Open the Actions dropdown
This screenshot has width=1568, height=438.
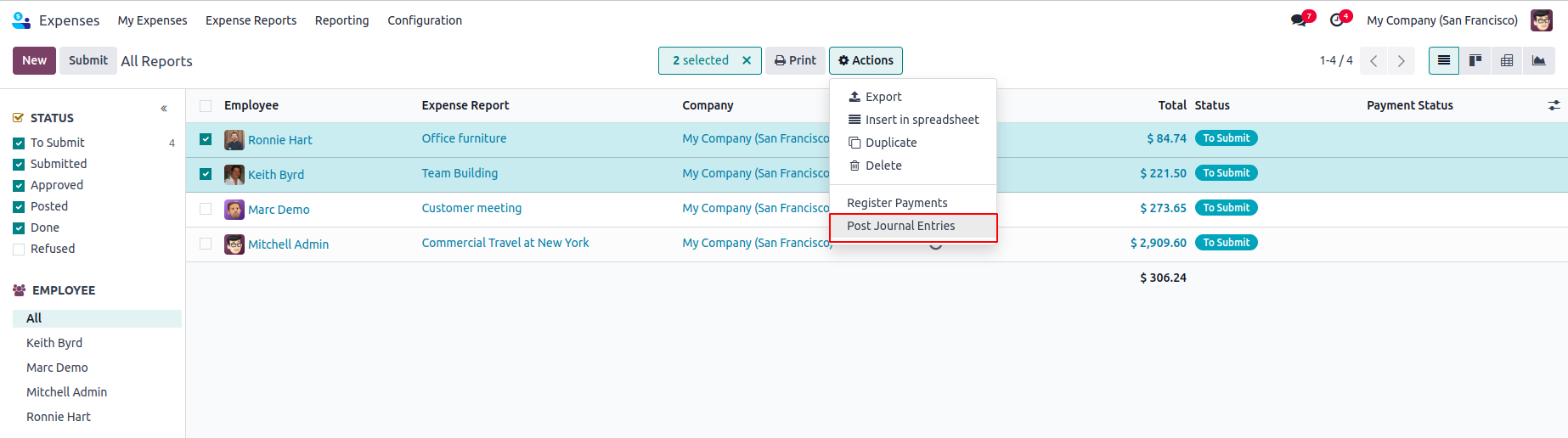click(866, 60)
